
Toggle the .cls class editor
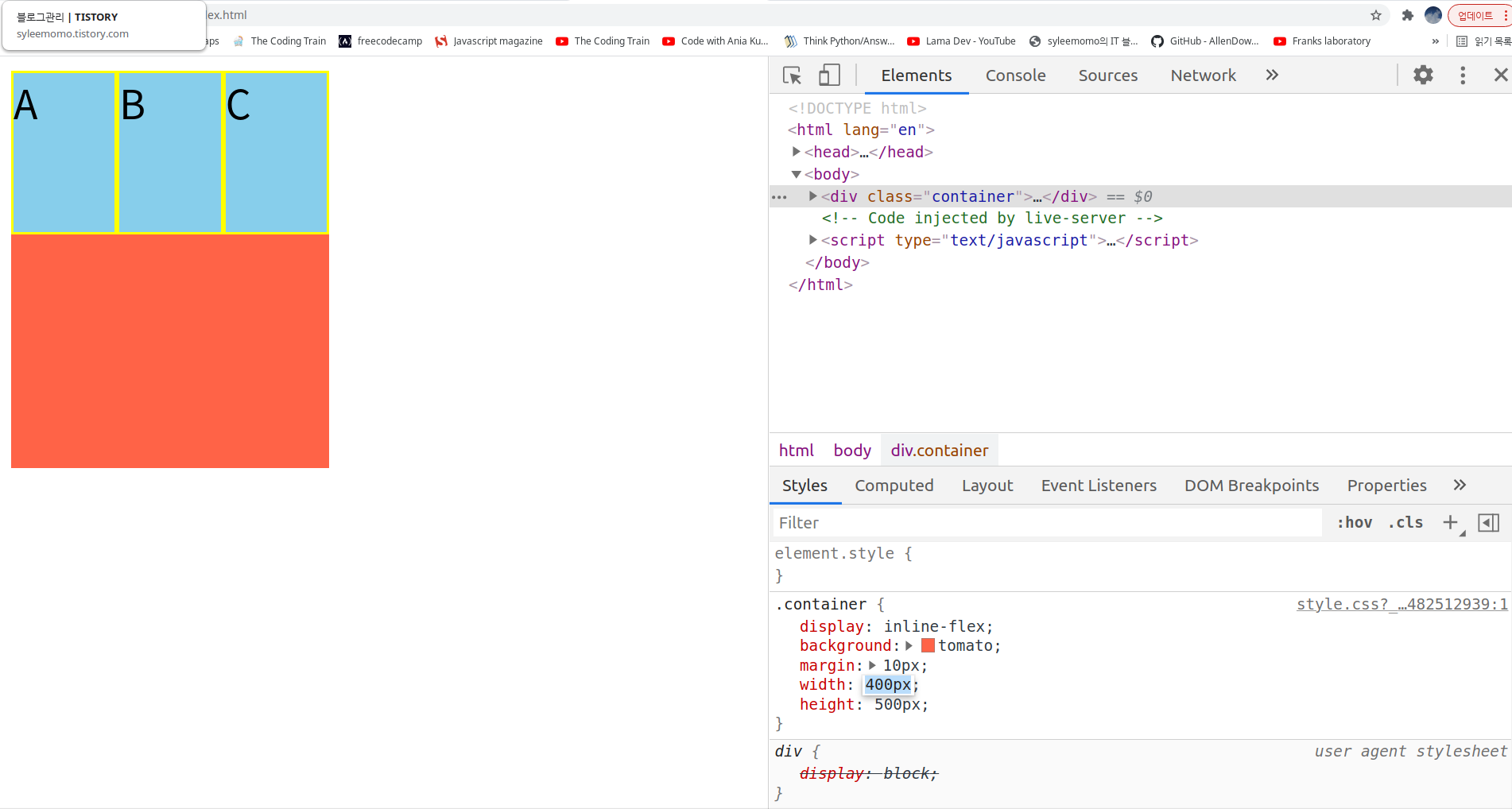(1405, 523)
